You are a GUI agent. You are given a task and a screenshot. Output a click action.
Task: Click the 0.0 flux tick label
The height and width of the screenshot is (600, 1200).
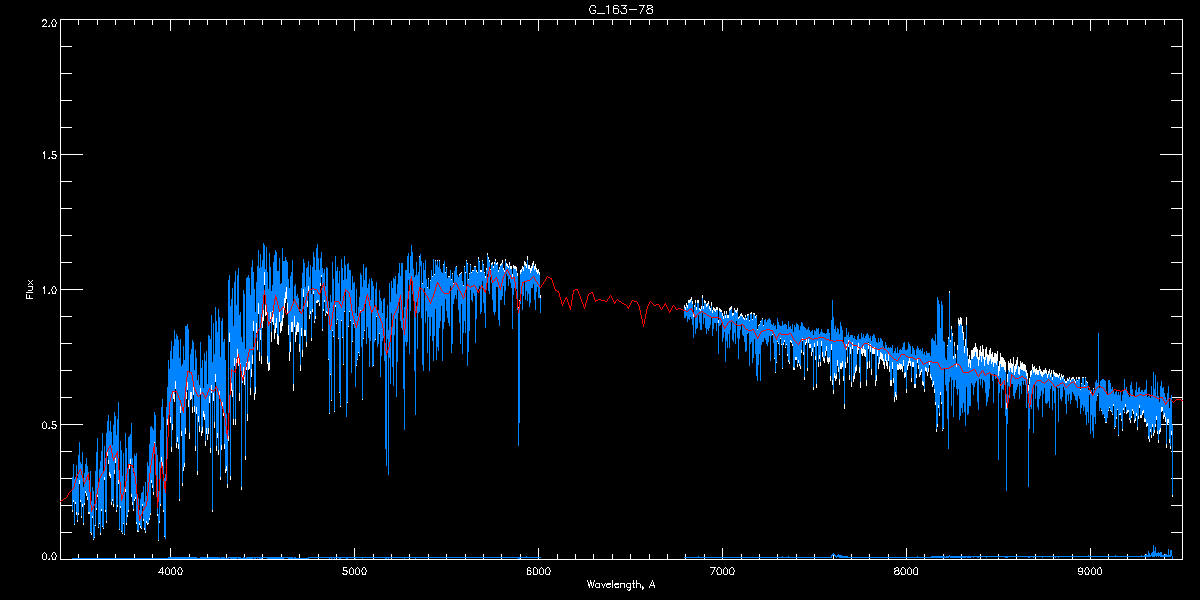48,556
